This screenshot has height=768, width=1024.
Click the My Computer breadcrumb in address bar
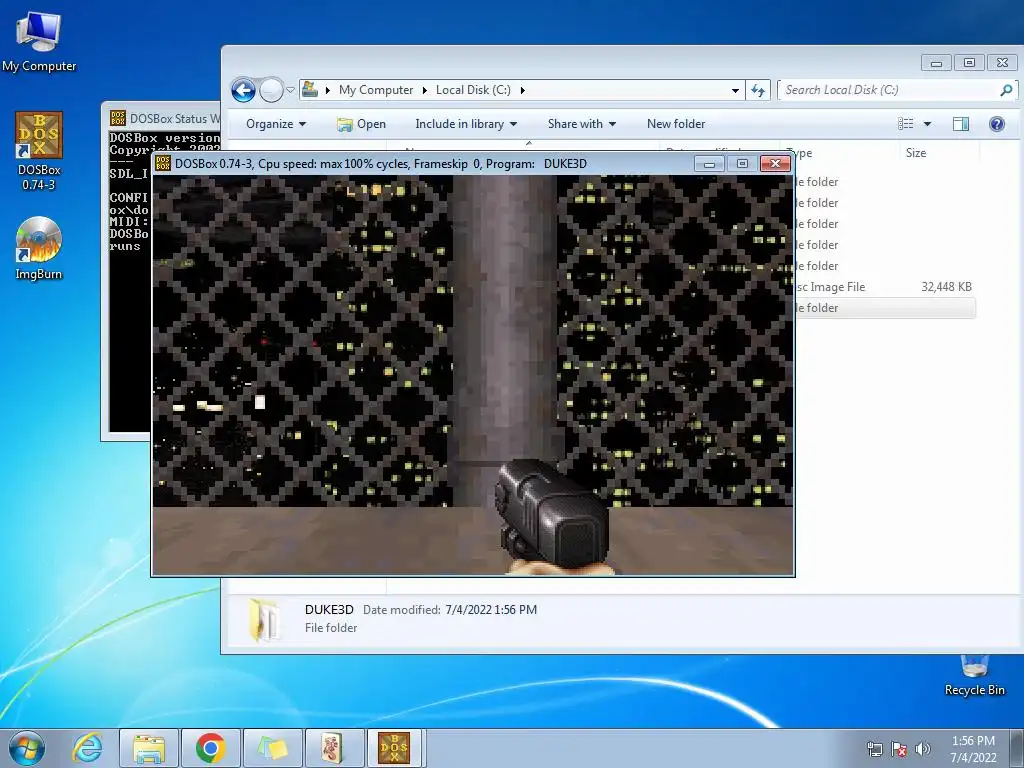click(376, 90)
